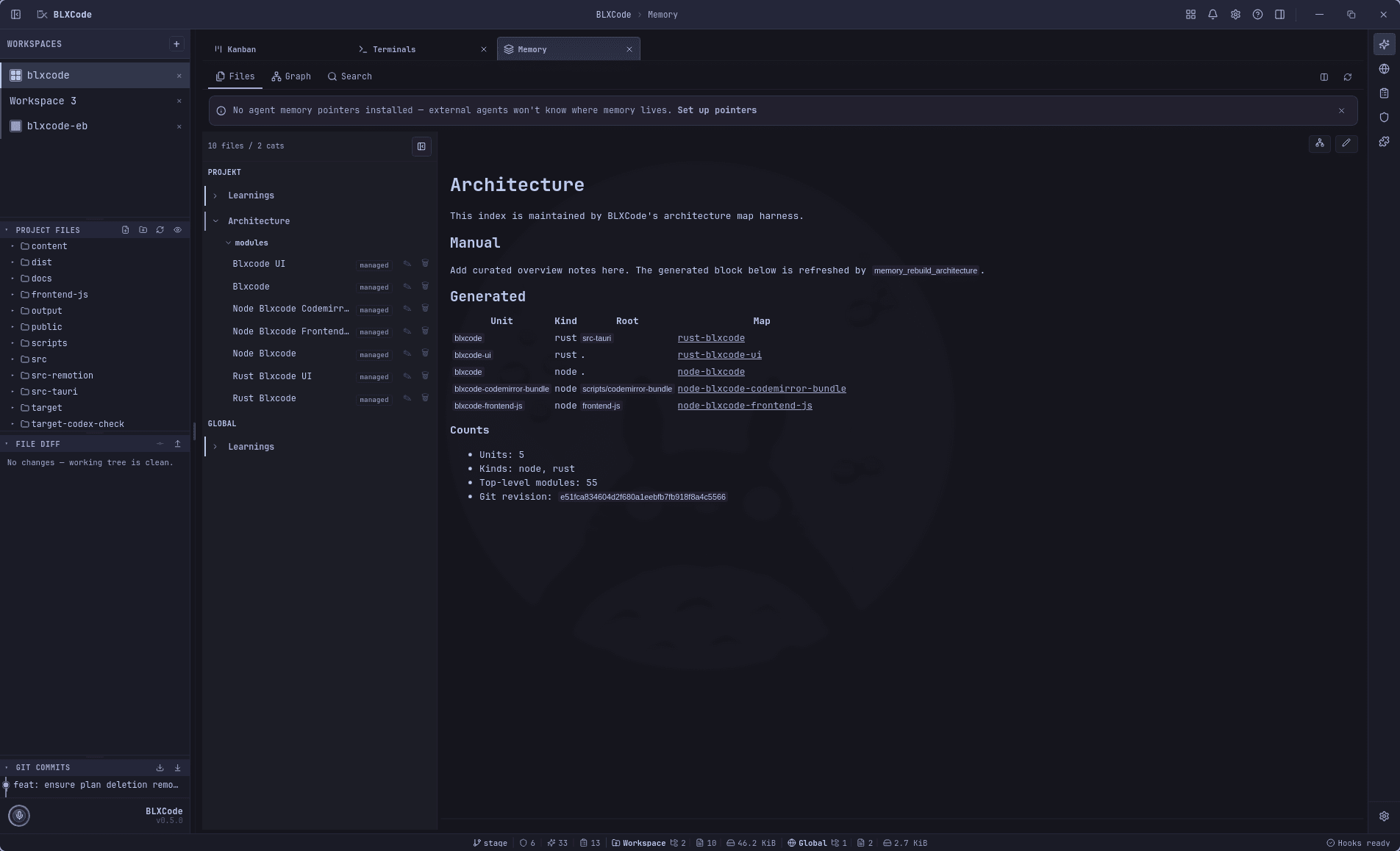Select the Files sub-tab
This screenshot has width=1400, height=851.
point(235,76)
